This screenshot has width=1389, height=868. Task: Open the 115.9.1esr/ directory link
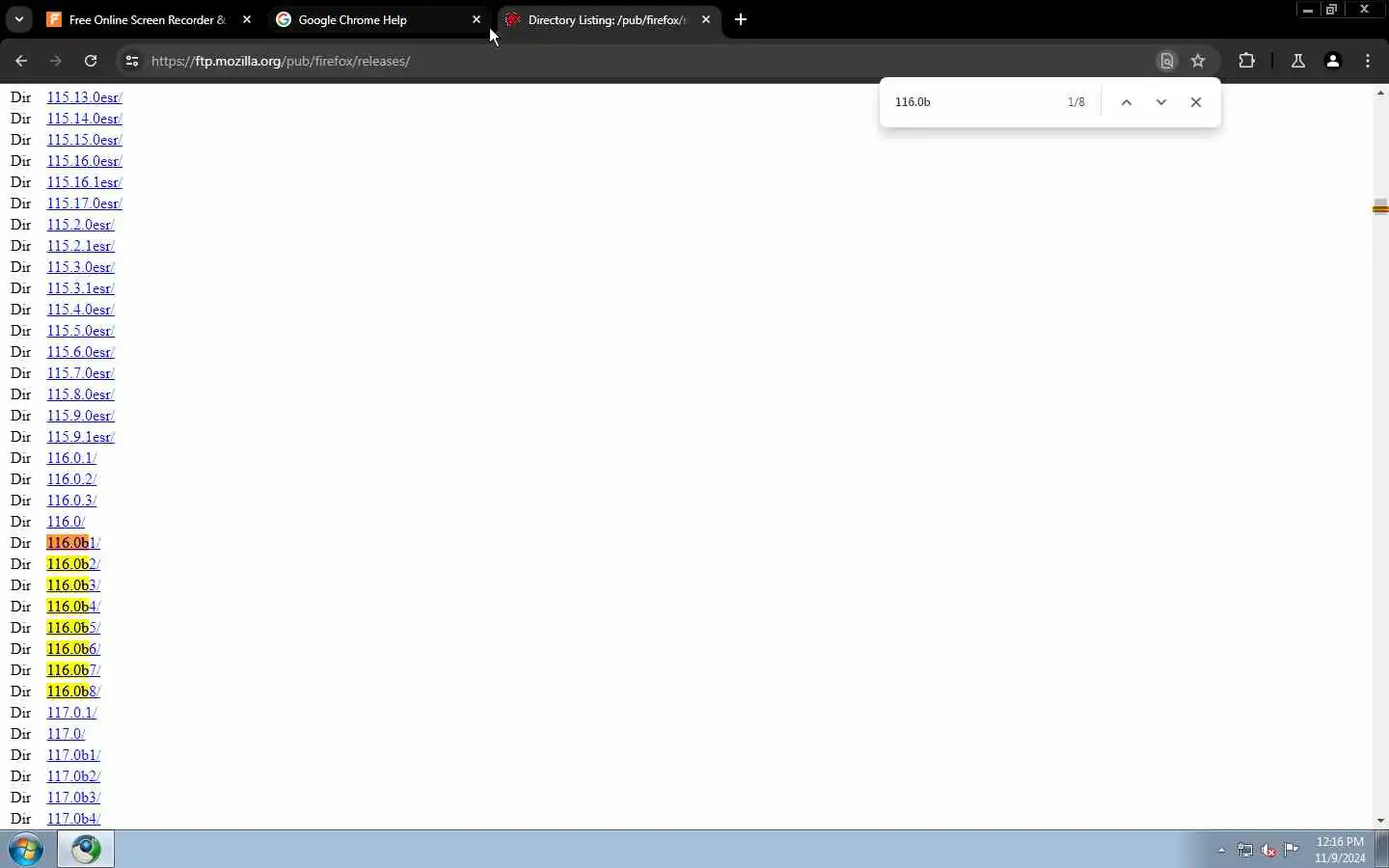point(80,437)
